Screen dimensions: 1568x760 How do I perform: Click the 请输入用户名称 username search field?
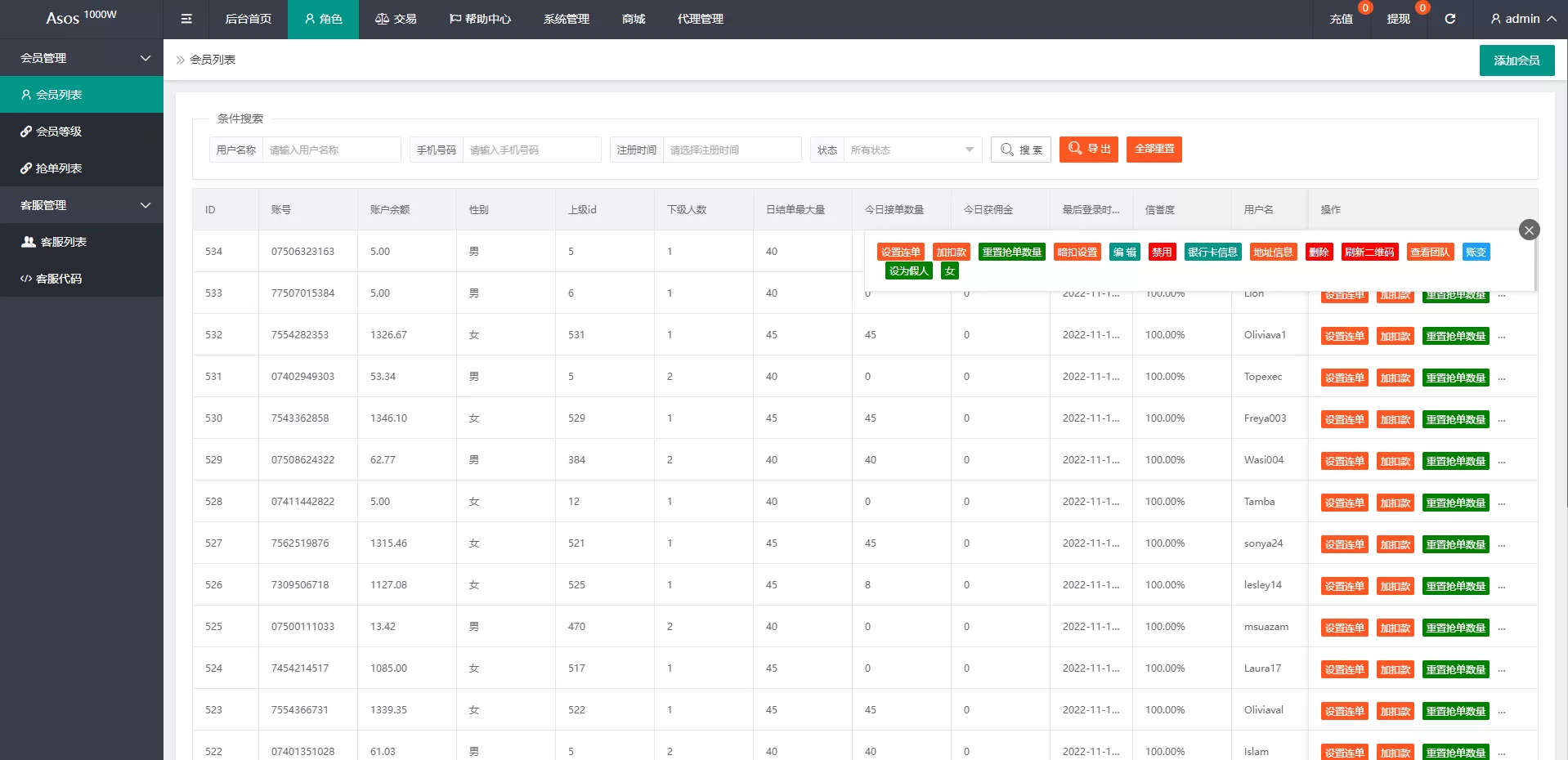(x=331, y=150)
